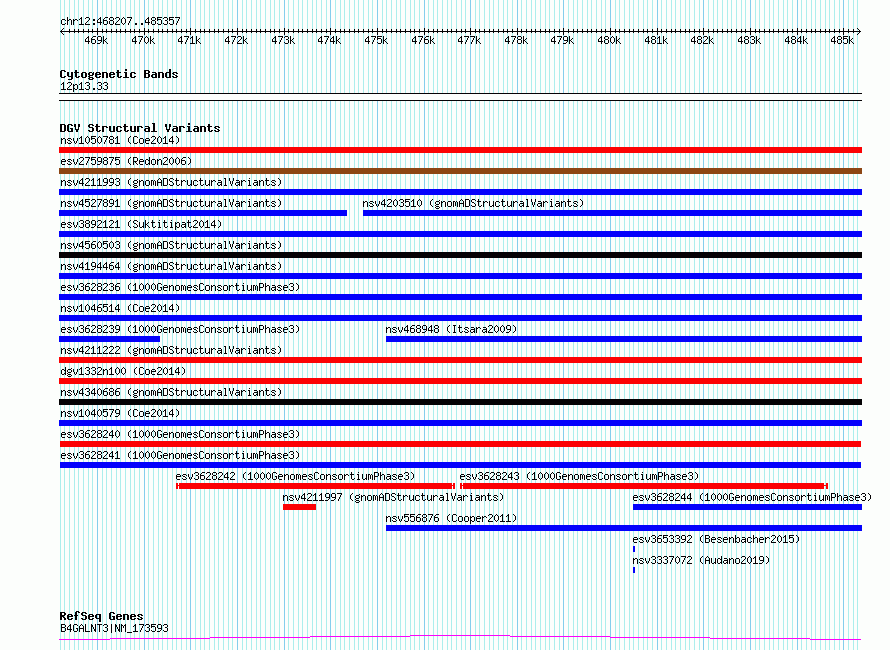This screenshot has width=890, height=650.
Task: Click the black bar for nsv4560503
Action: pos(460,255)
